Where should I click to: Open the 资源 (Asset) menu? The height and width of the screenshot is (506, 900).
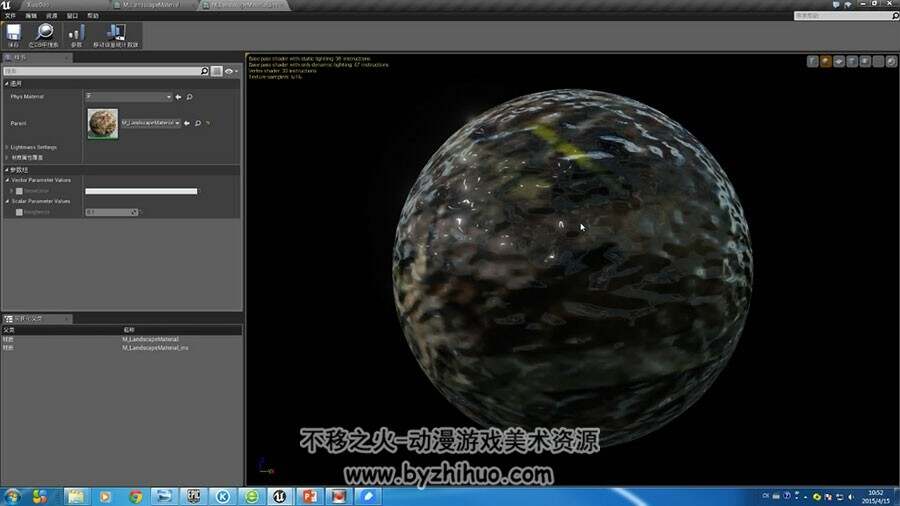pos(52,15)
